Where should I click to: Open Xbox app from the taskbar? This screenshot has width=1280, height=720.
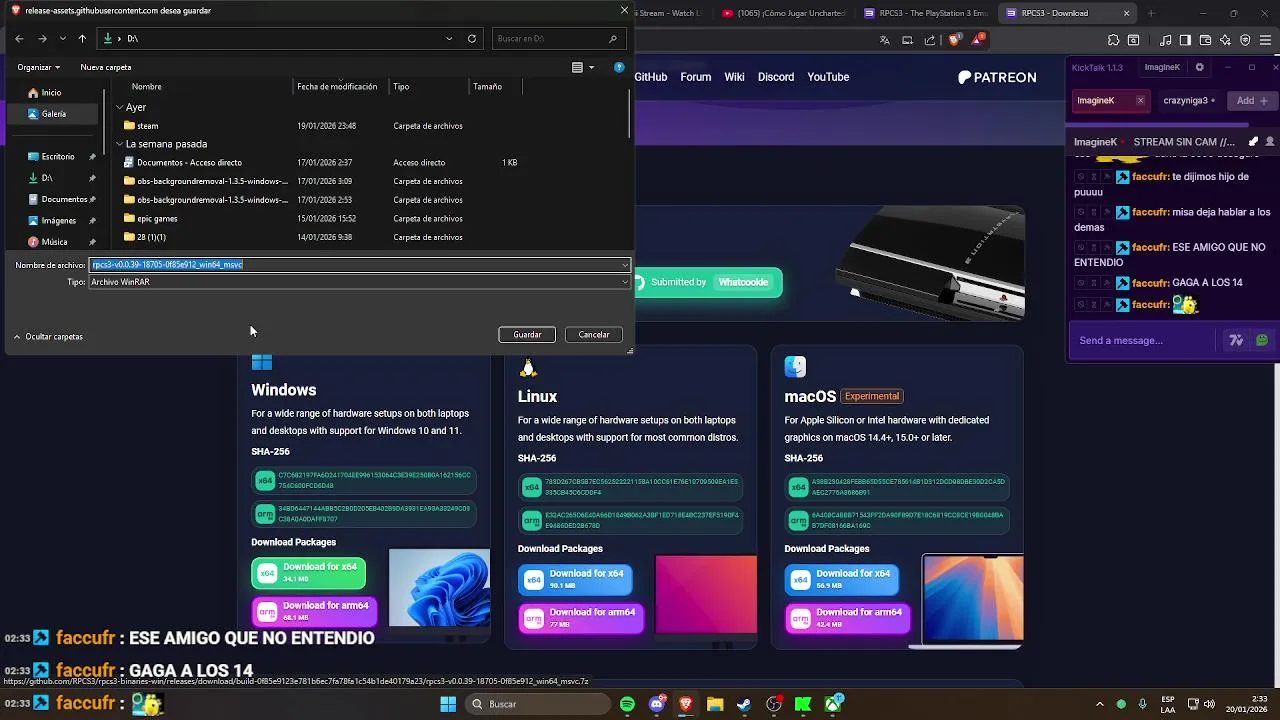click(833, 704)
